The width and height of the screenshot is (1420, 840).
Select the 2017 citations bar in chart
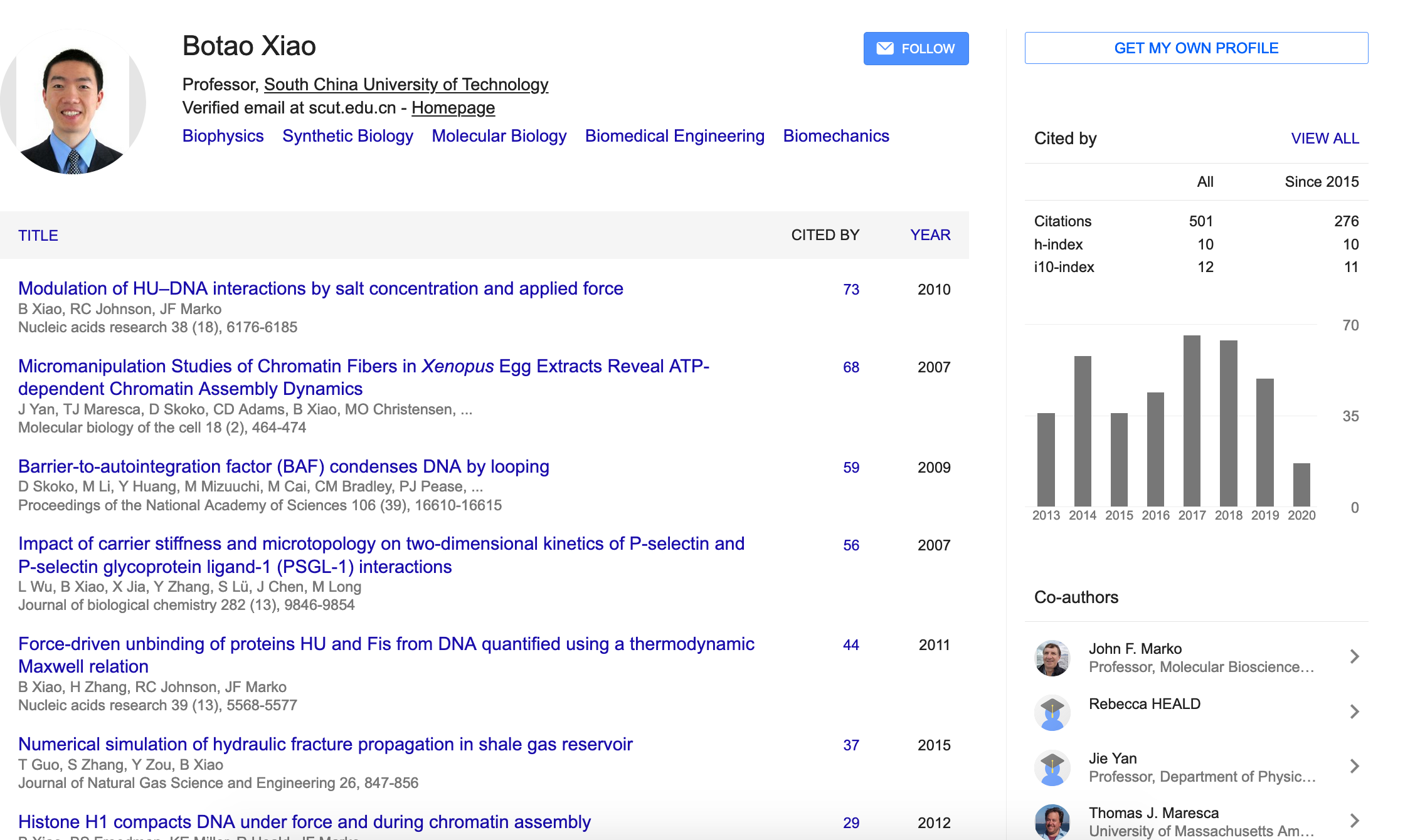click(x=1192, y=421)
